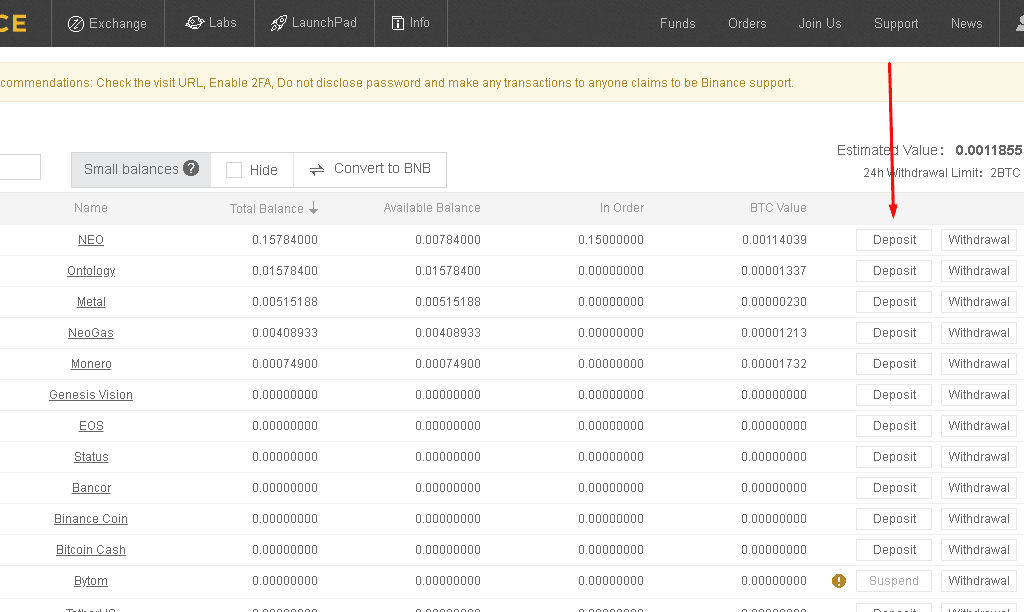Open the Metal coin link
This screenshot has width=1024, height=612.
tap(91, 302)
